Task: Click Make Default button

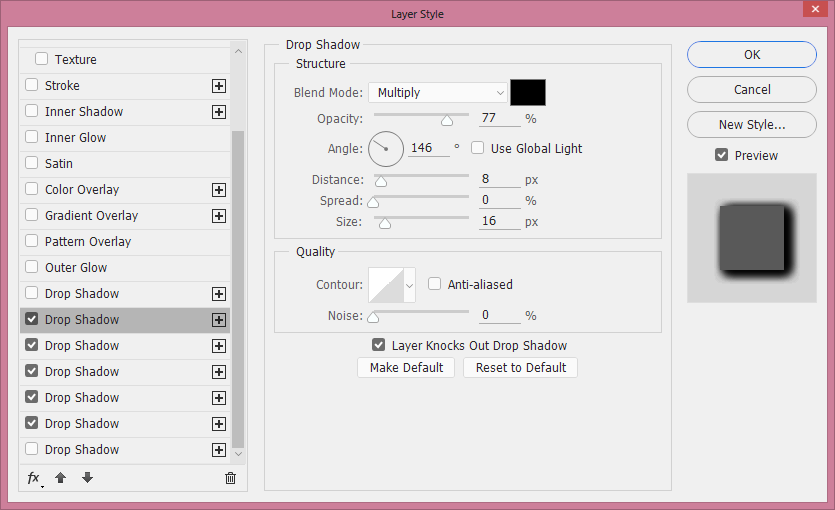Action: coord(406,367)
